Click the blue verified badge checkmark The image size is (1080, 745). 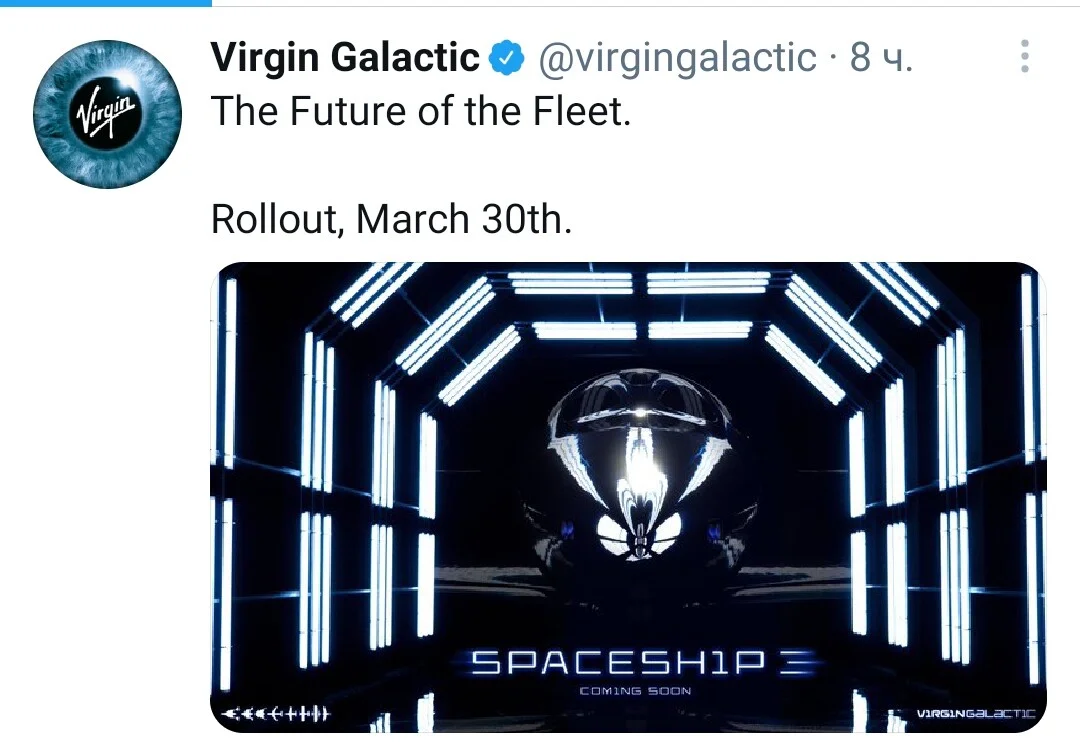[506, 57]
